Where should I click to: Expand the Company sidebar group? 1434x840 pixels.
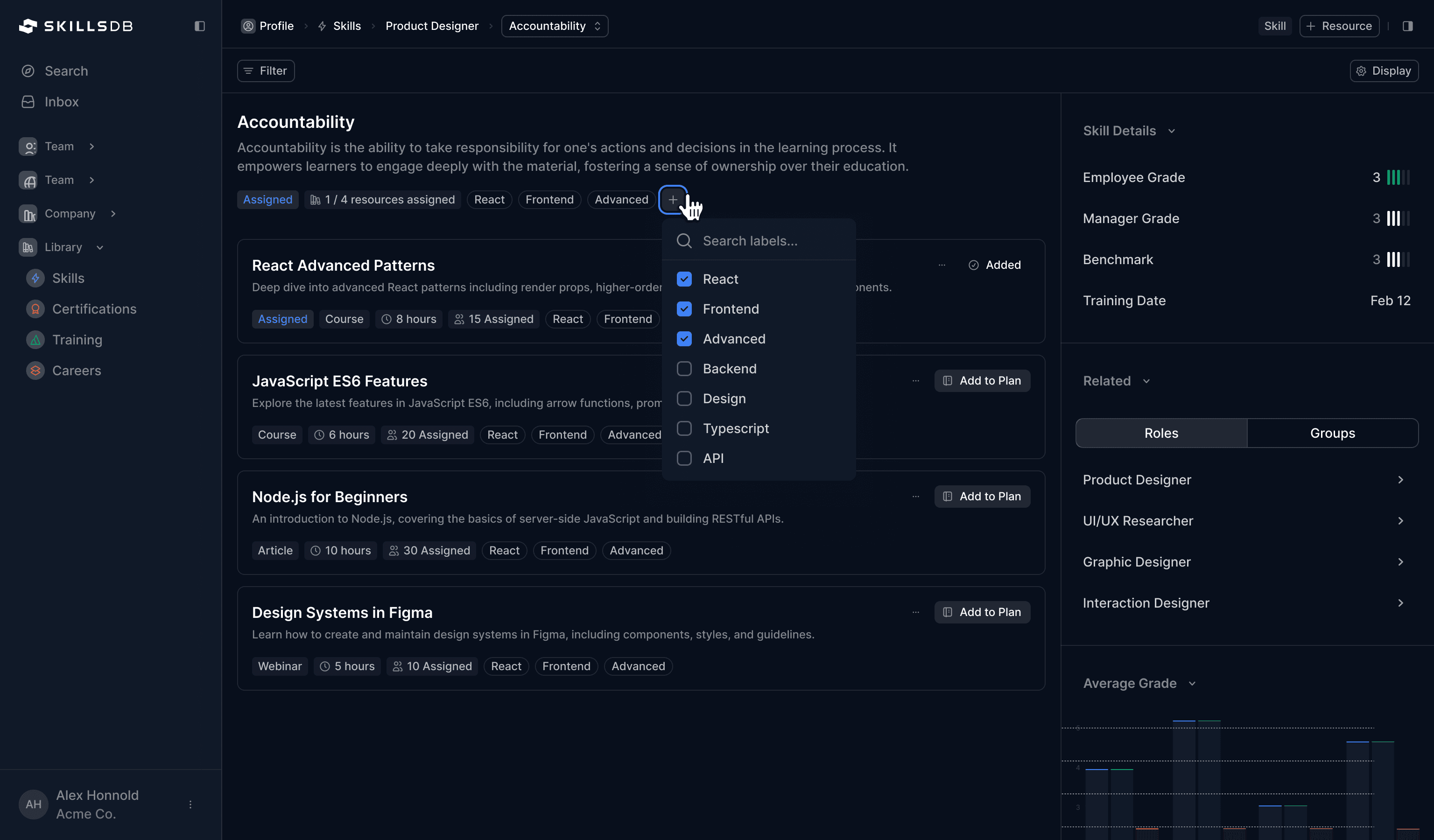[x=70, y=213]
